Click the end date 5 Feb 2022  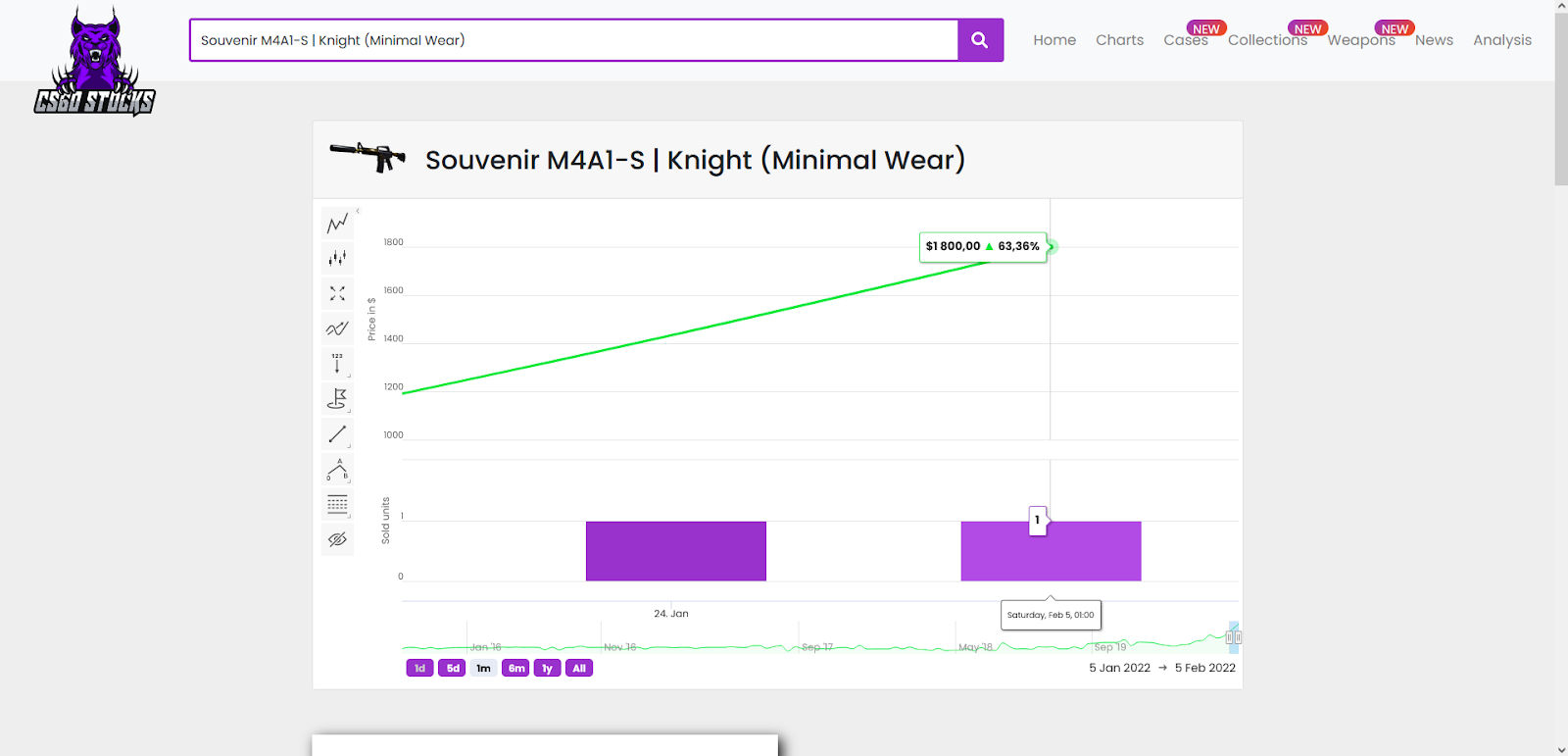[1205, 668]
